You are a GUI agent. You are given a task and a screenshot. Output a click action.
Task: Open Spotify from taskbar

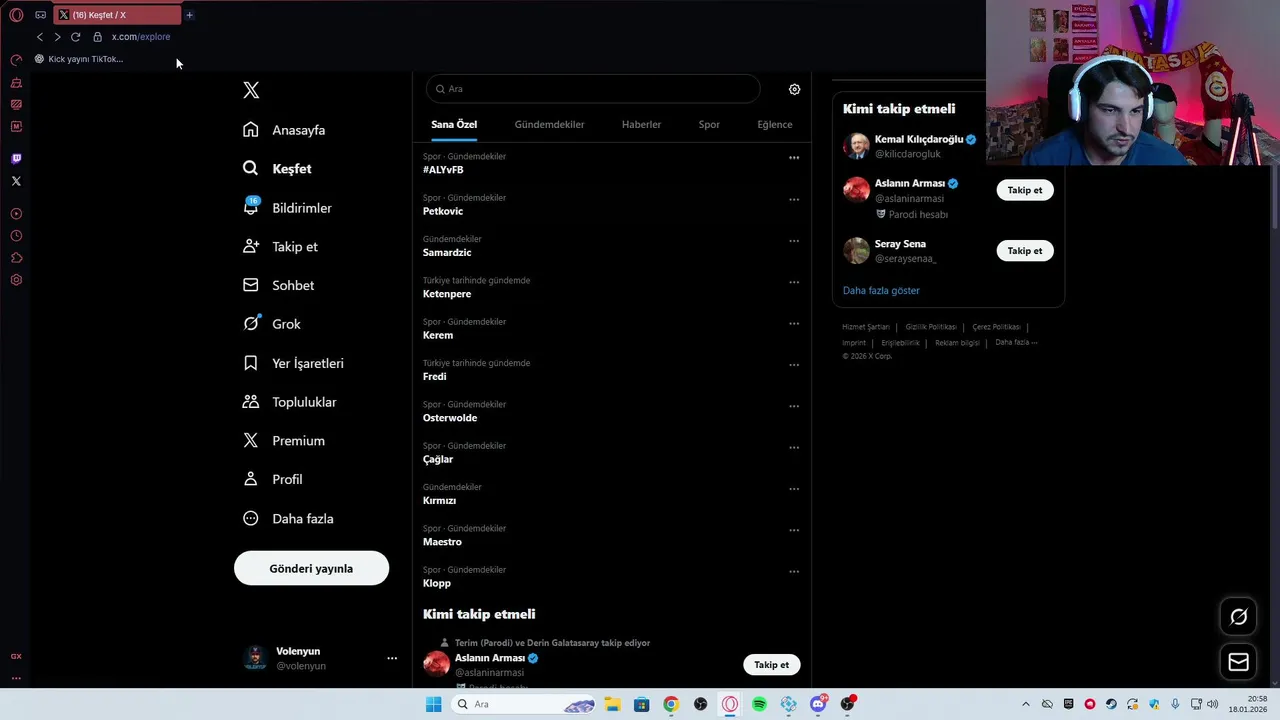(x=759, y=704)
